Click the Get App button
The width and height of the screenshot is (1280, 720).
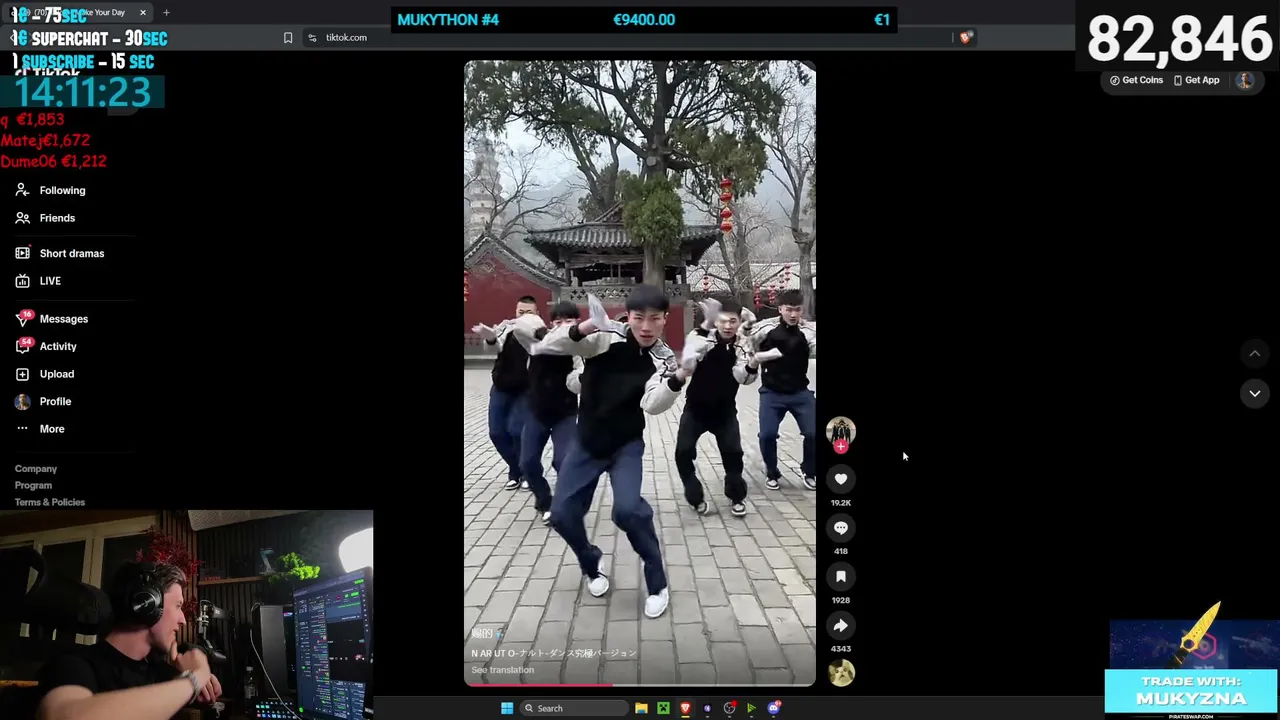(1196, 80)
